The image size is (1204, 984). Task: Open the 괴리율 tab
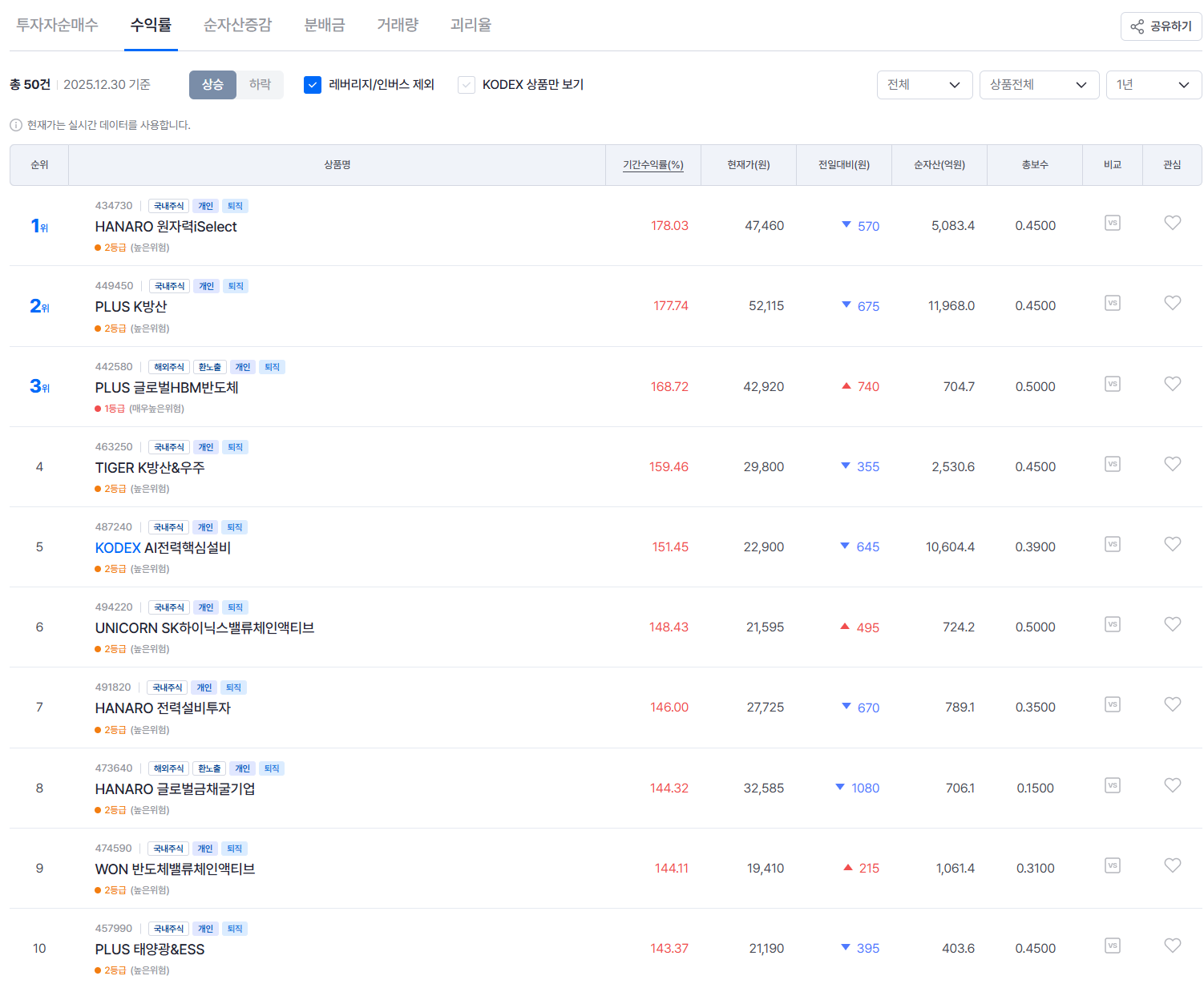(x=471, y=25)
